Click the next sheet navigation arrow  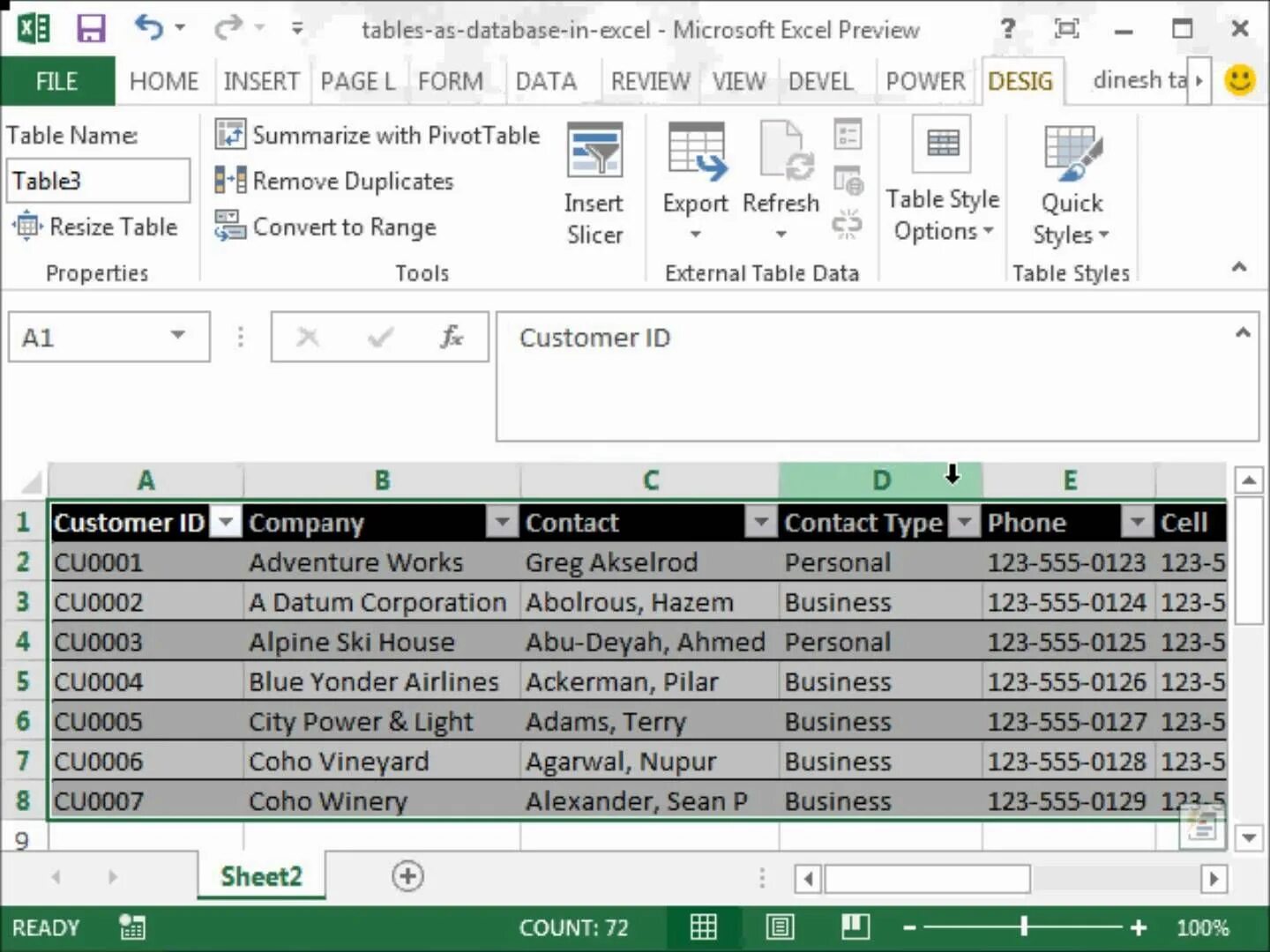click(112, 877)
